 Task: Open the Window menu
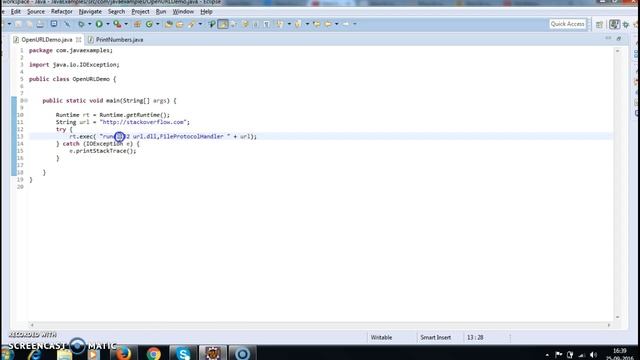[183, 11]
